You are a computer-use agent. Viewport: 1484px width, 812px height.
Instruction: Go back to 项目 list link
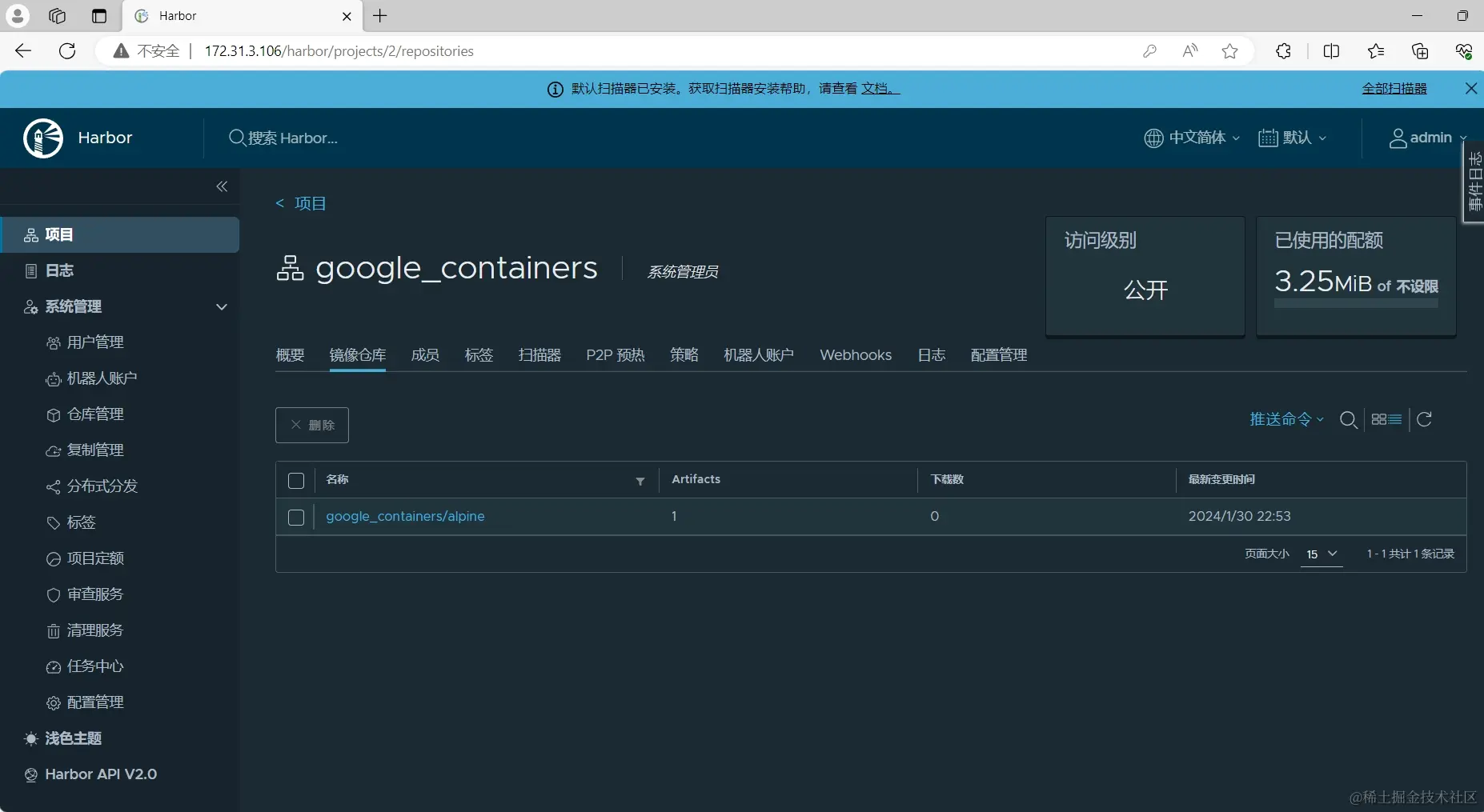click(x=301, y=203)
